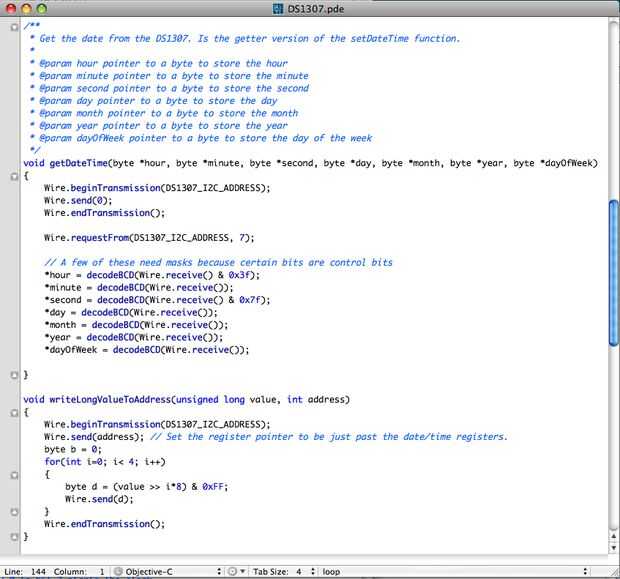Click the 'byte b = 0;' line
This screenshot has width=620, height=579.
(73, 449)
